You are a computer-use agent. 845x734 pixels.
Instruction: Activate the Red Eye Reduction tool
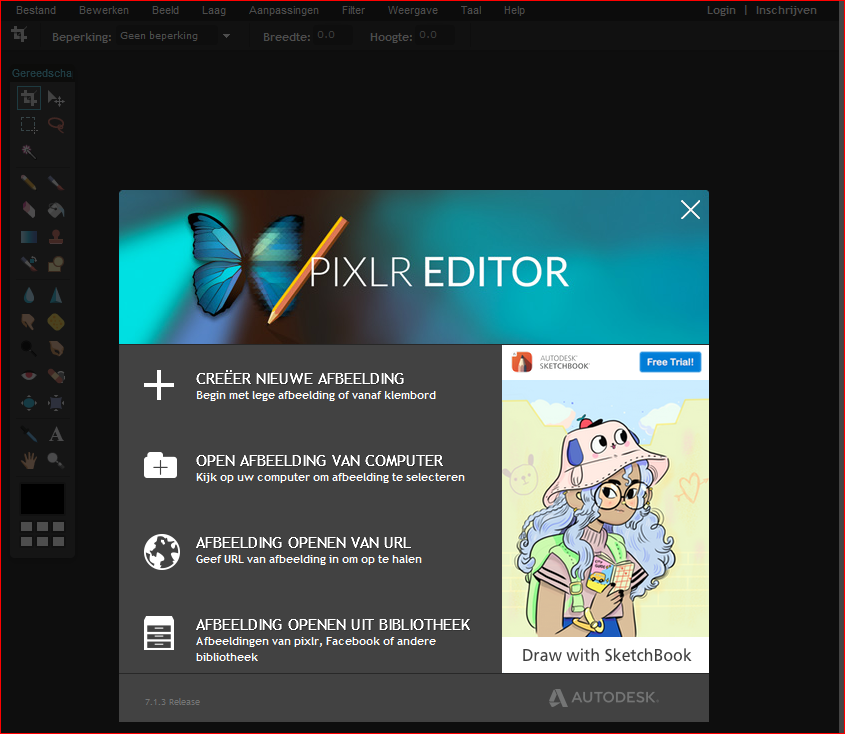[29, 376]
